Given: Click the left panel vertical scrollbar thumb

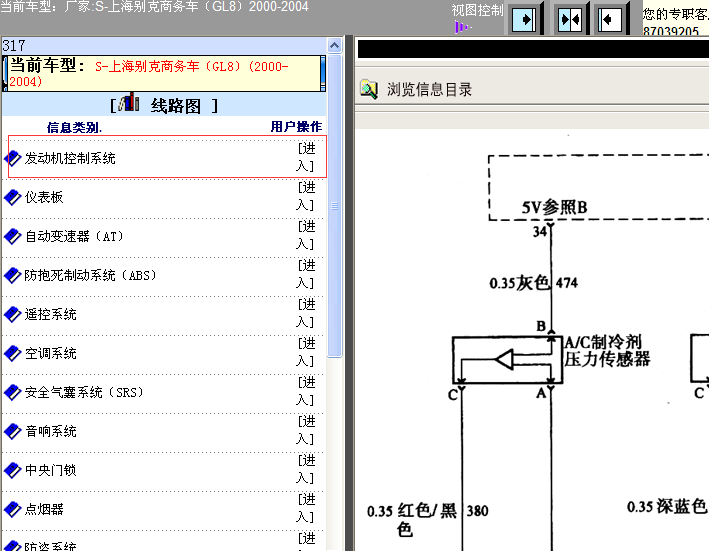Looking at the screenshot, I should [x=335, y=206].
